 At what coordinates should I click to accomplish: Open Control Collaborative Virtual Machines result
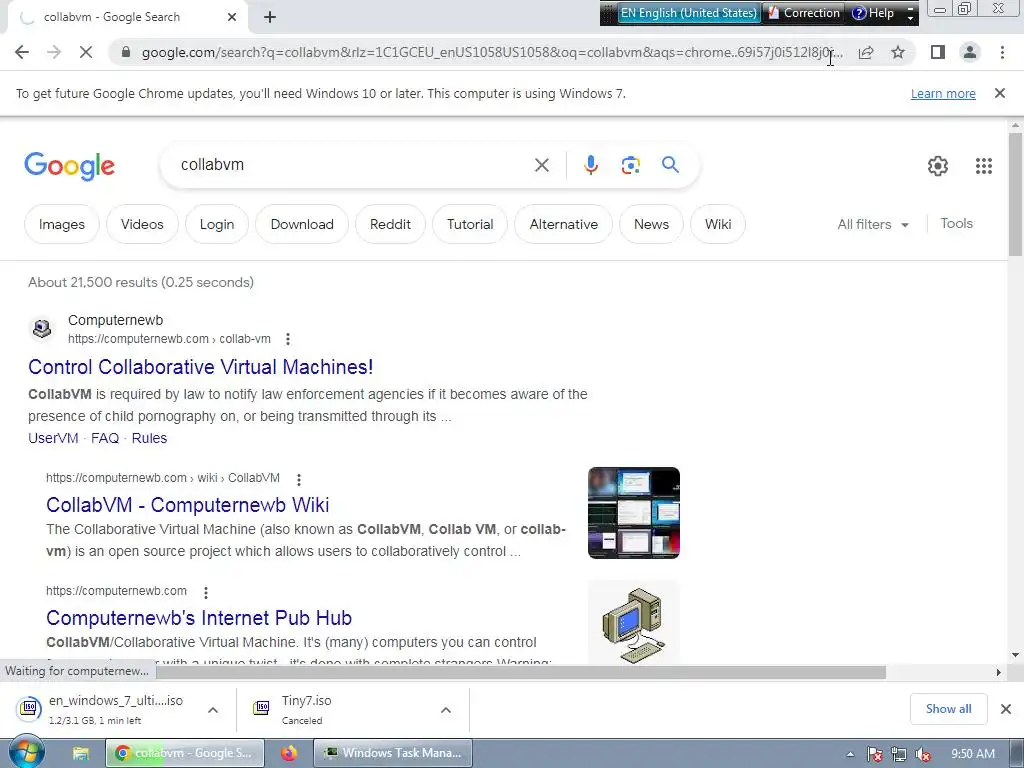[200, 367]
